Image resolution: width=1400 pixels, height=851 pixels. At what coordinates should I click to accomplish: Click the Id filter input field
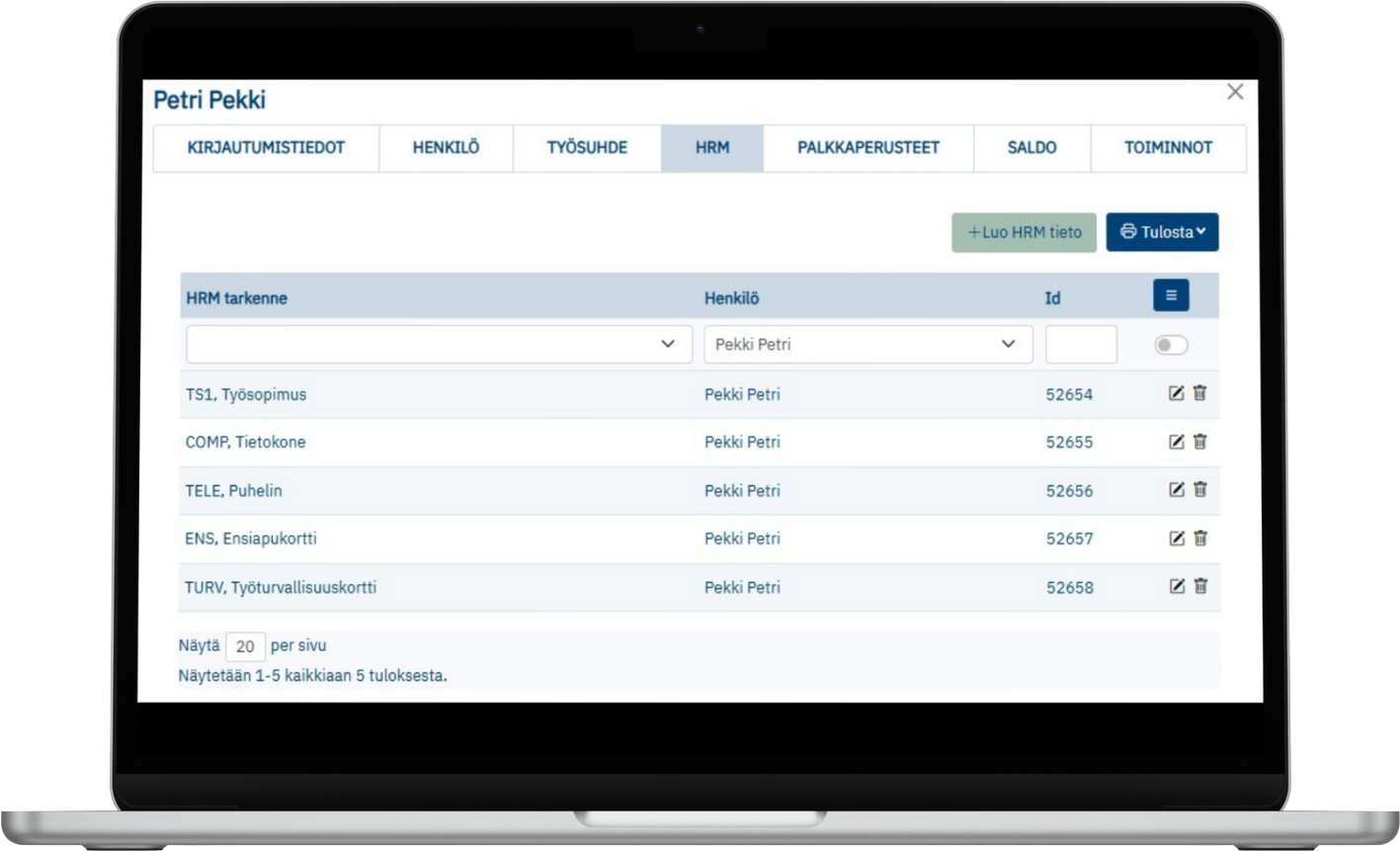coord(1081,345)
